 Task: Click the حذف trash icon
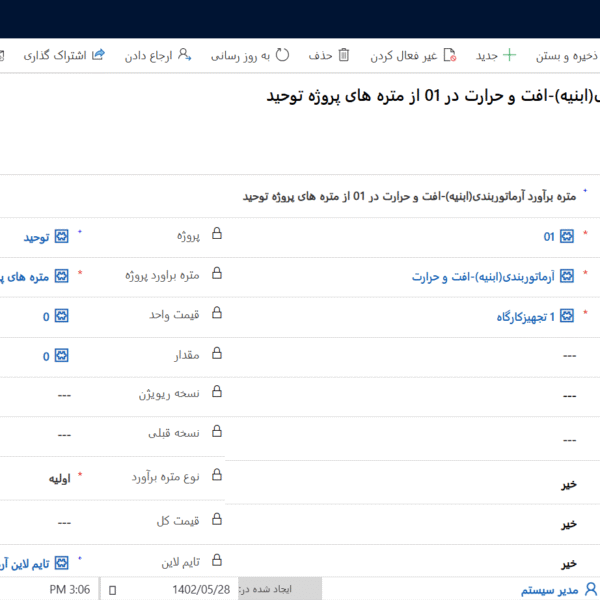(344, 55)
